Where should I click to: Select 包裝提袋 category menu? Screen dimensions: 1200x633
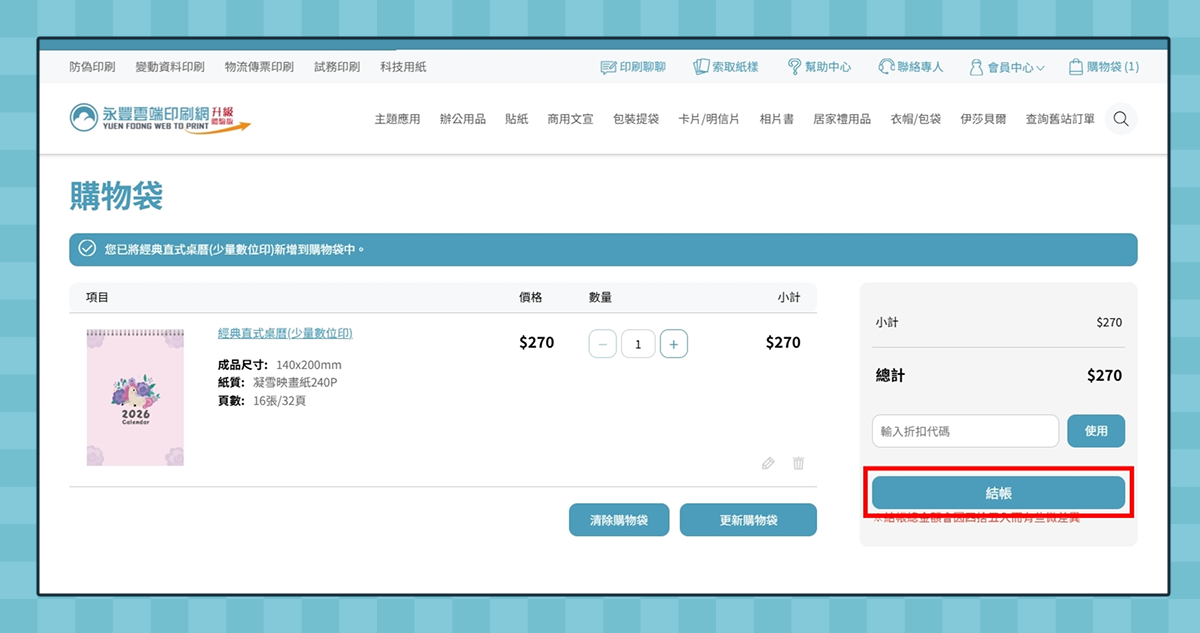636,119
